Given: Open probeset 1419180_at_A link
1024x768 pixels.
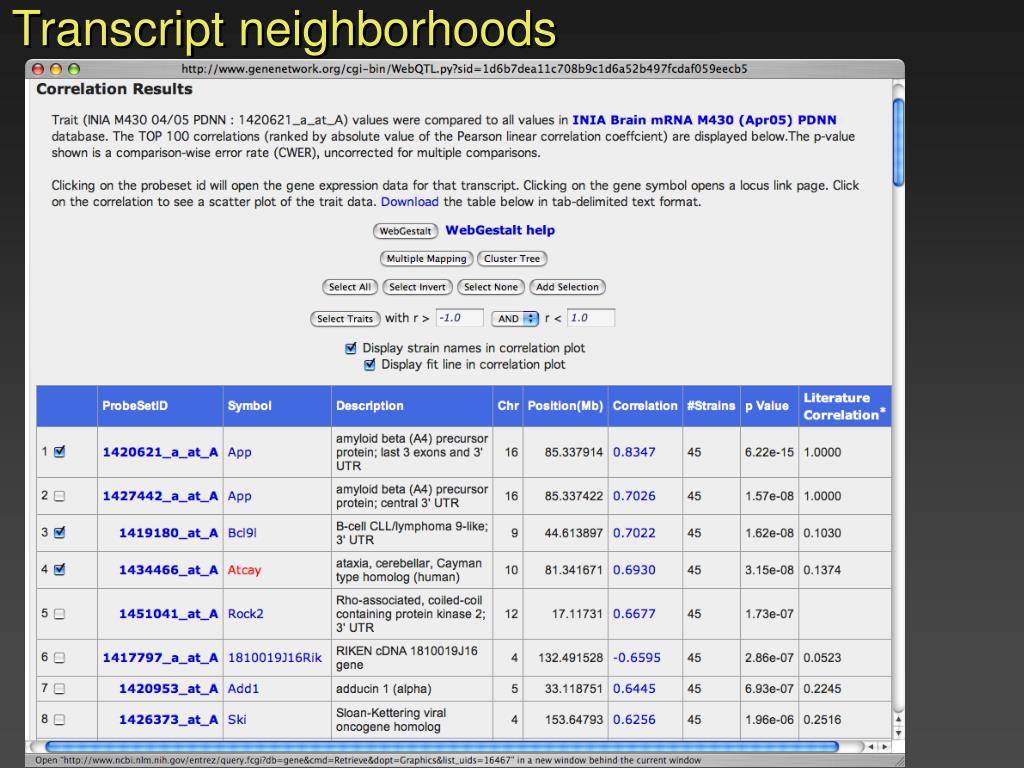Looking at the screenshot, I should point(168,533).
